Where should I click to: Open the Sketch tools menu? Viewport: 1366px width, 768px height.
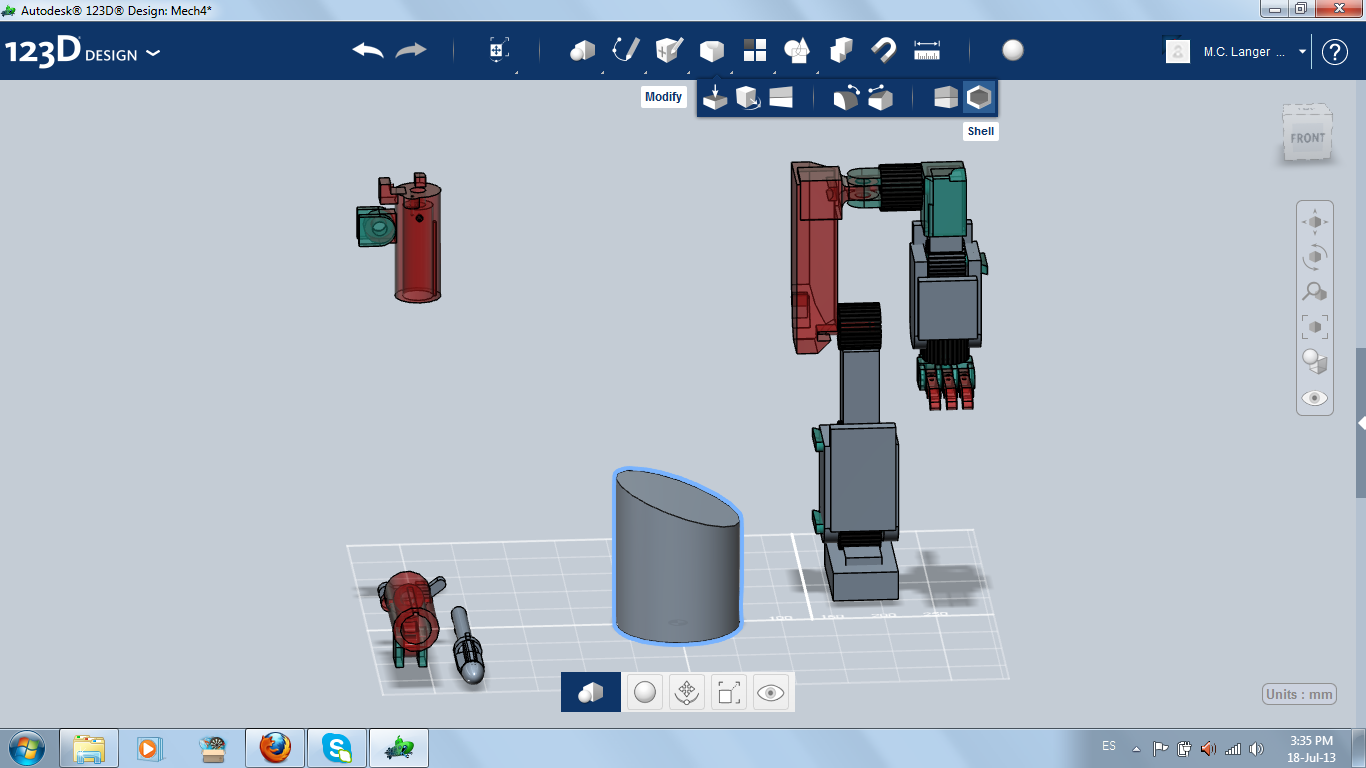point(626,50)
